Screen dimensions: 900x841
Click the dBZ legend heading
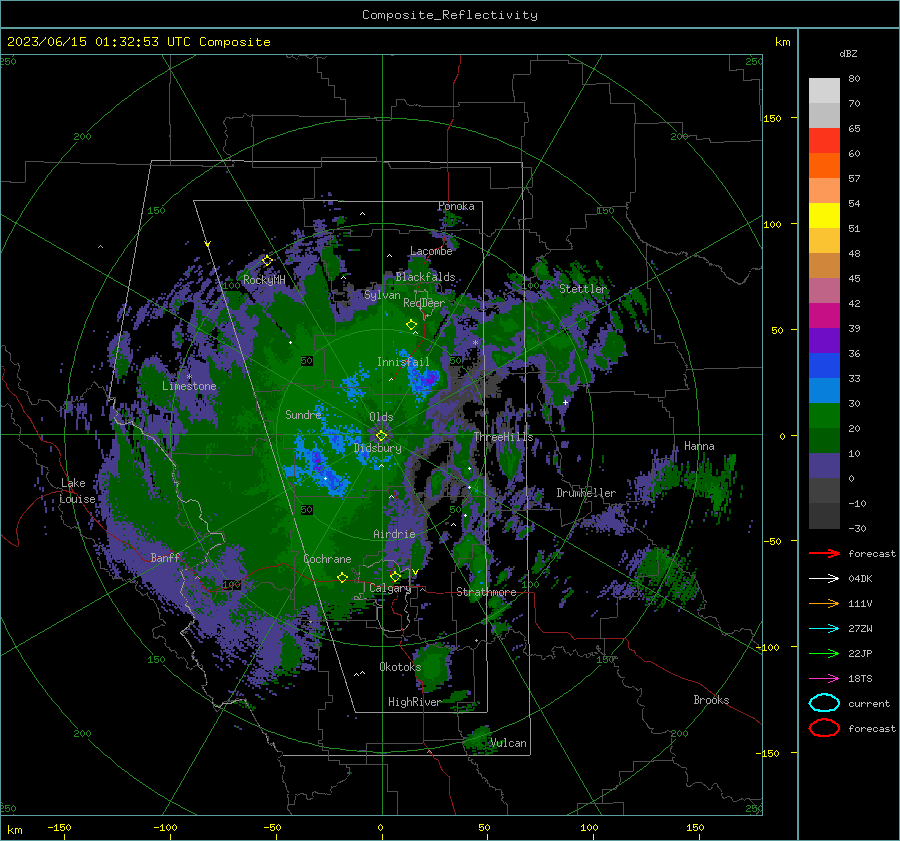pos(848,53)
